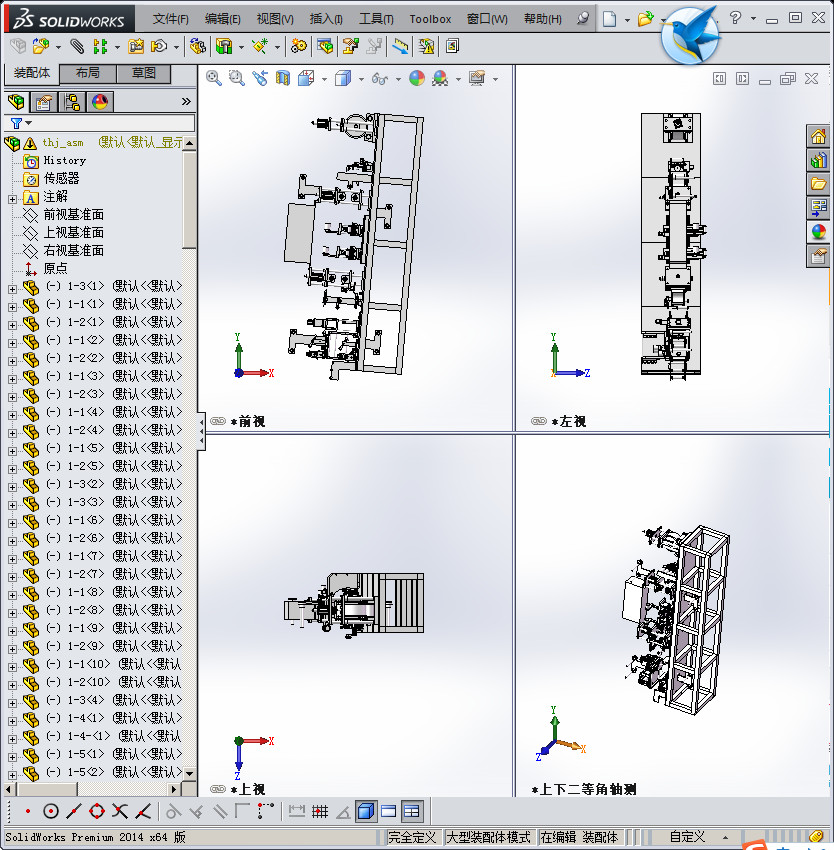Click the View Orientation cube icon

pos(306,79)
